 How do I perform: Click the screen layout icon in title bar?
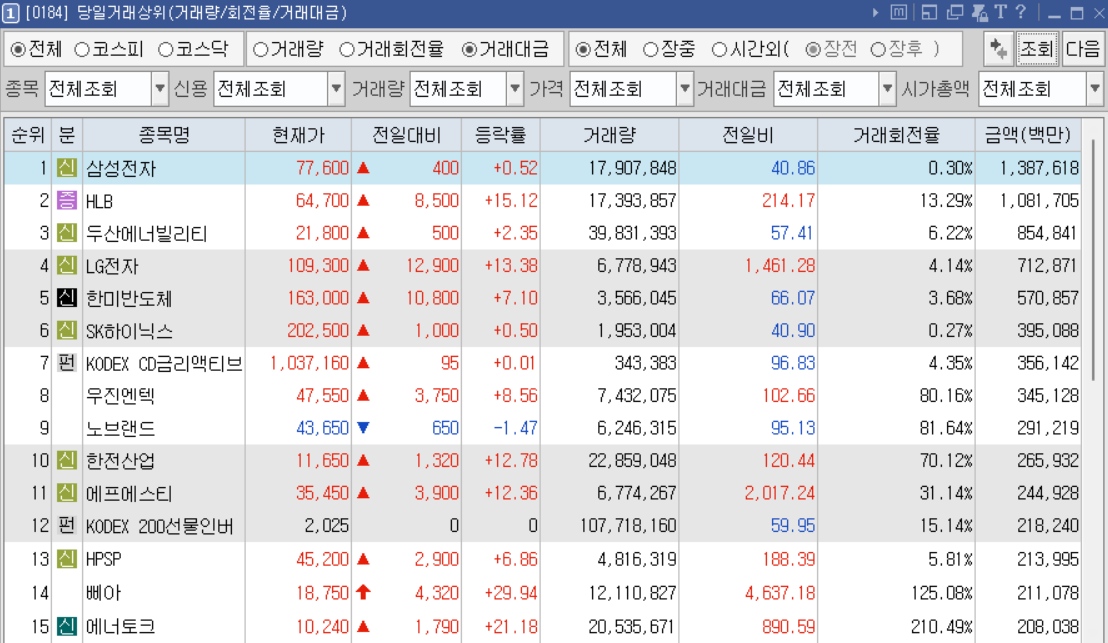pyautogui.click(x=929, y=13)
